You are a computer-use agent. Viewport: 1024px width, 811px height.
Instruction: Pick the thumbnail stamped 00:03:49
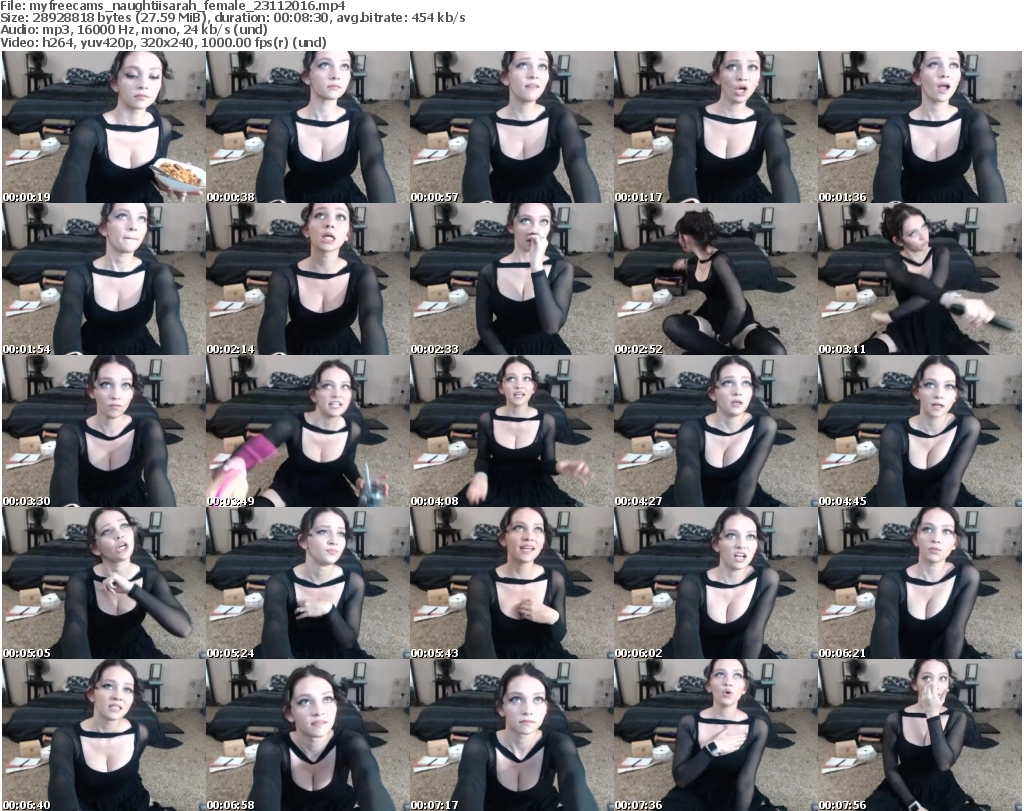pos(308,431)
